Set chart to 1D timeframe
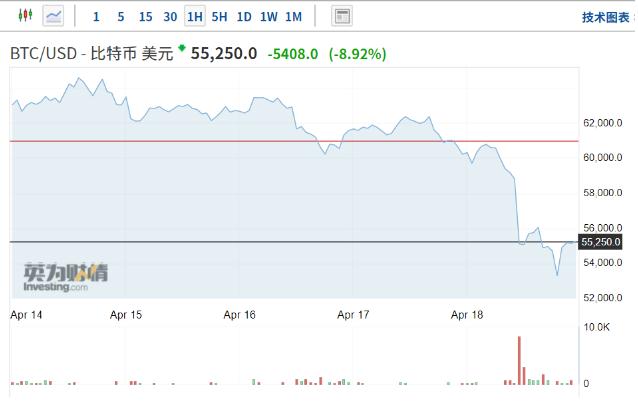The image size is (638, 415). click(244, 17)
